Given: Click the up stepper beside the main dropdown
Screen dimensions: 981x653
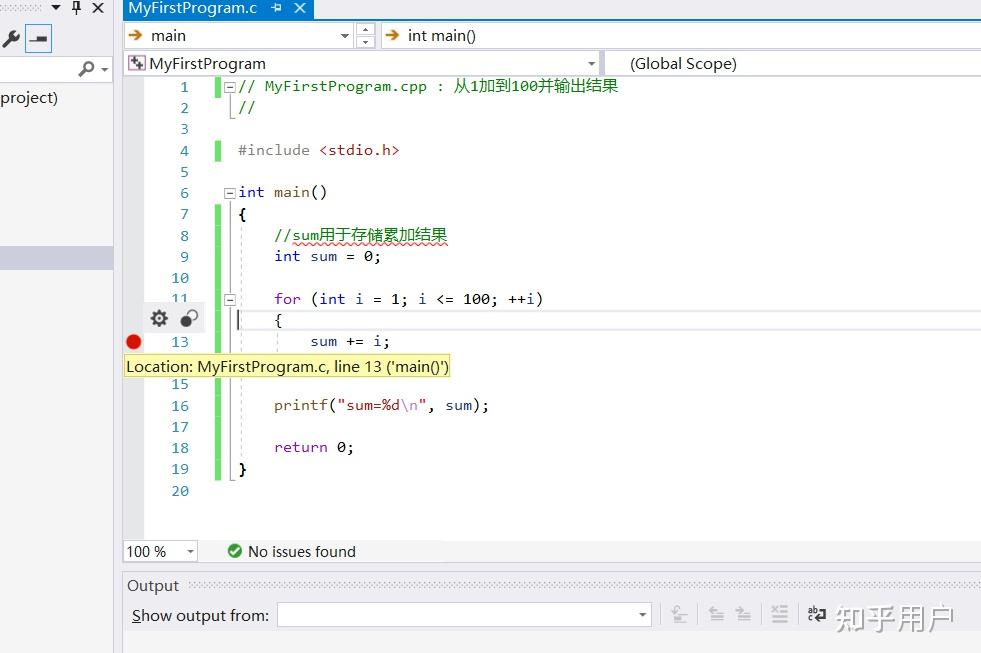Looking at the screenshot, I should coord(365,30).
